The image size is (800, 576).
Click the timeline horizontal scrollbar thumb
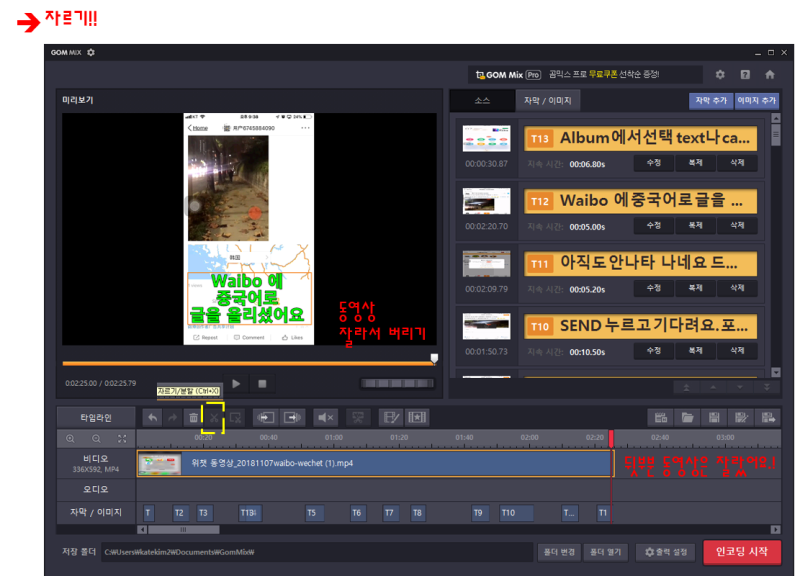point(184,530)
